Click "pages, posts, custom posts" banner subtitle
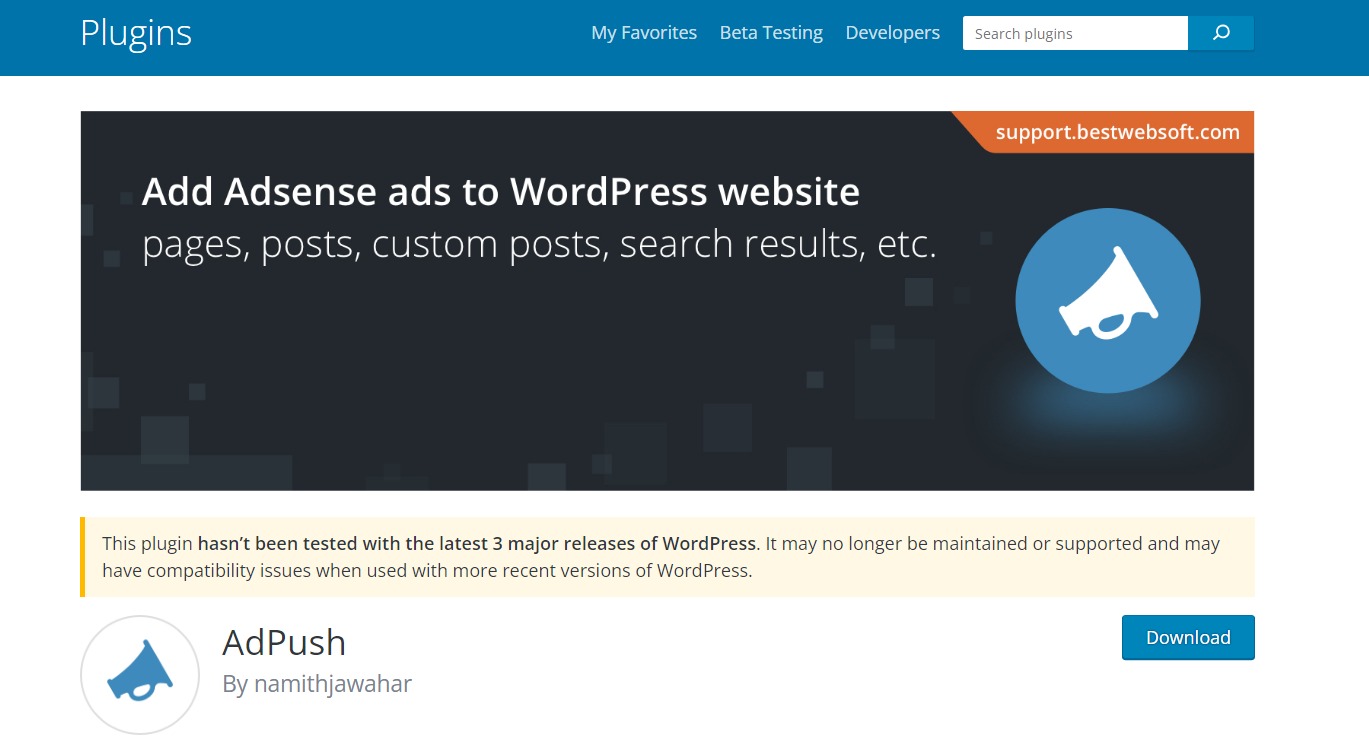The image size is (1369, 748). click(540, 245)
